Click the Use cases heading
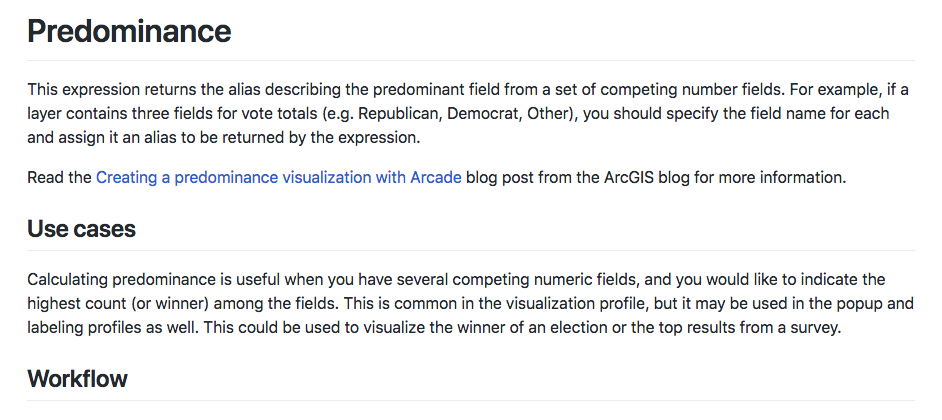Screen dimensions: 942x420 click(x=81, y=229)
